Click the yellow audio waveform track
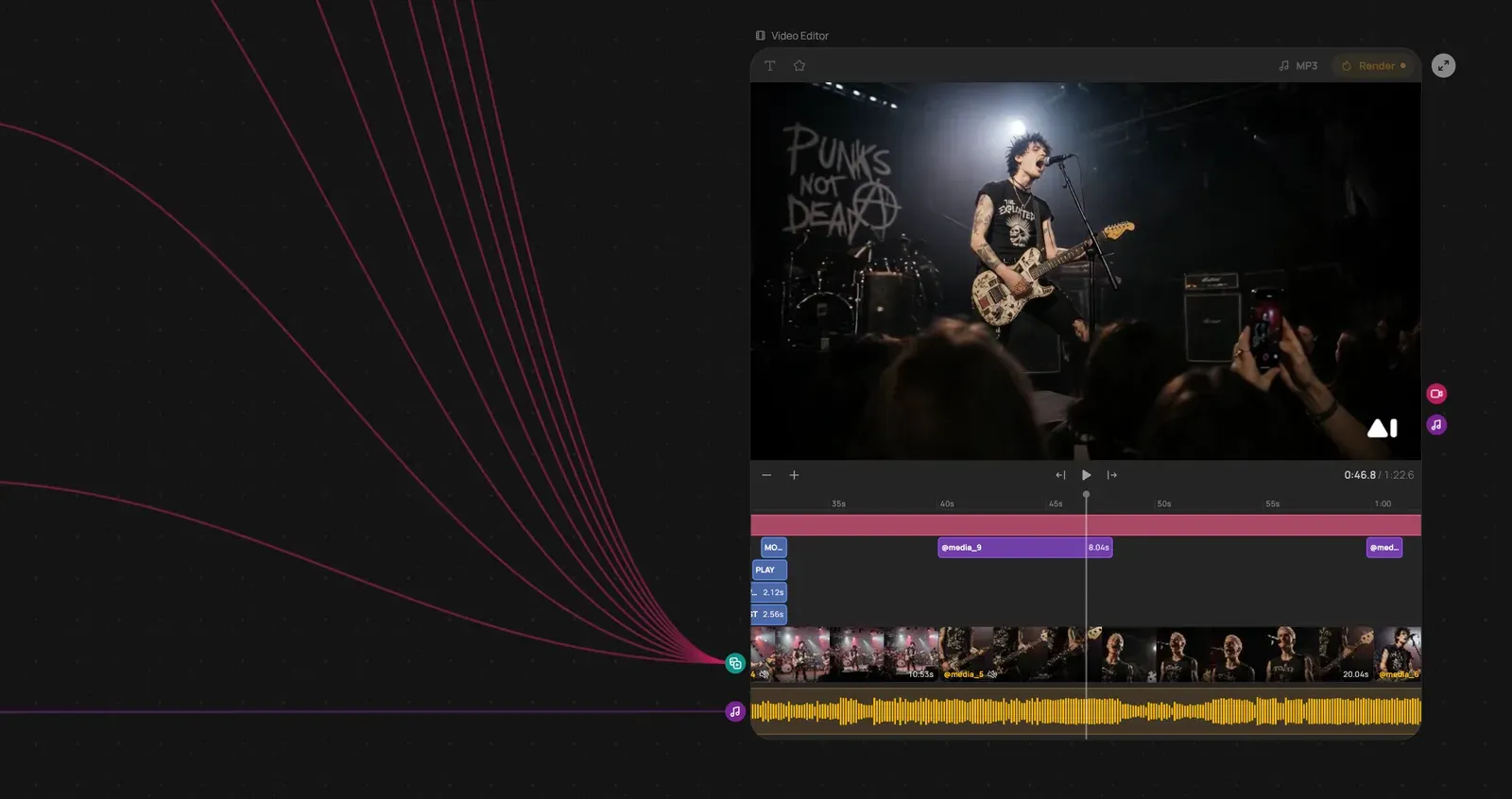Viewport: 1512px width, 799px height. point(1086,711)
